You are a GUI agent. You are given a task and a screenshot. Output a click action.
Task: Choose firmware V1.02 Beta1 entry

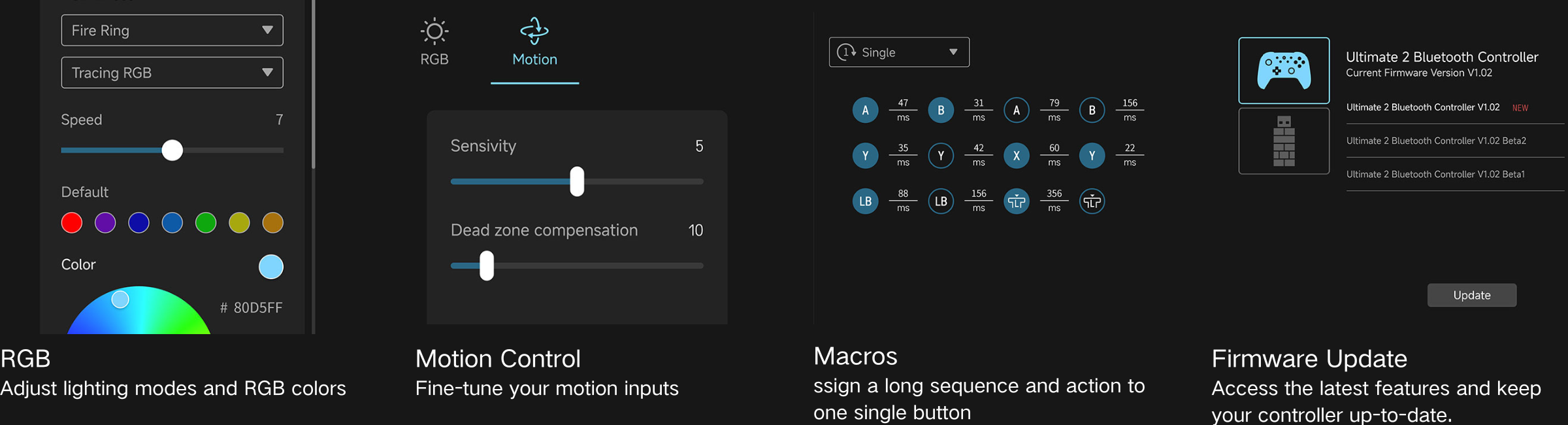click(1435, 175)
